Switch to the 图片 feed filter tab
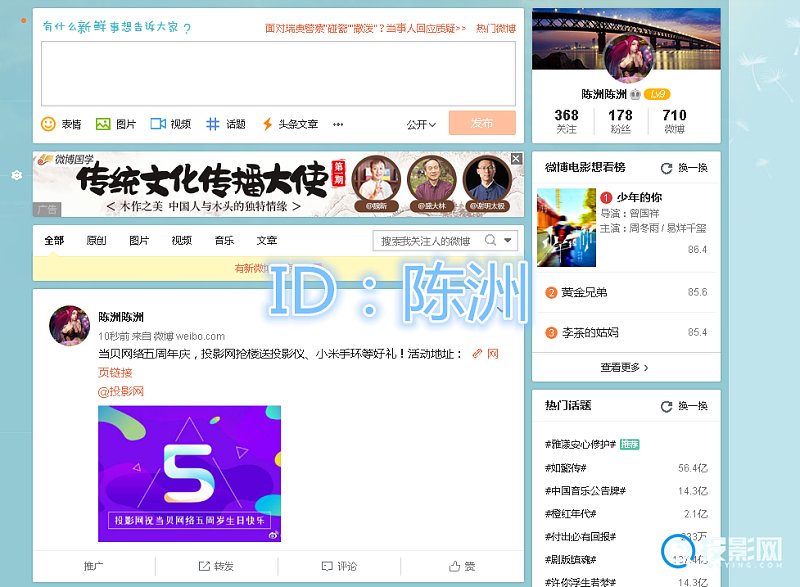The image size is (800, 587). tap(139, 240)
